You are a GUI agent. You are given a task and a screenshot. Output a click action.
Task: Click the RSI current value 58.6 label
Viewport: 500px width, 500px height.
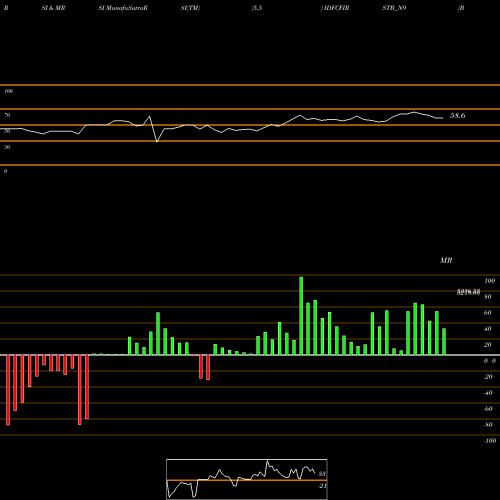coord(457,116)
